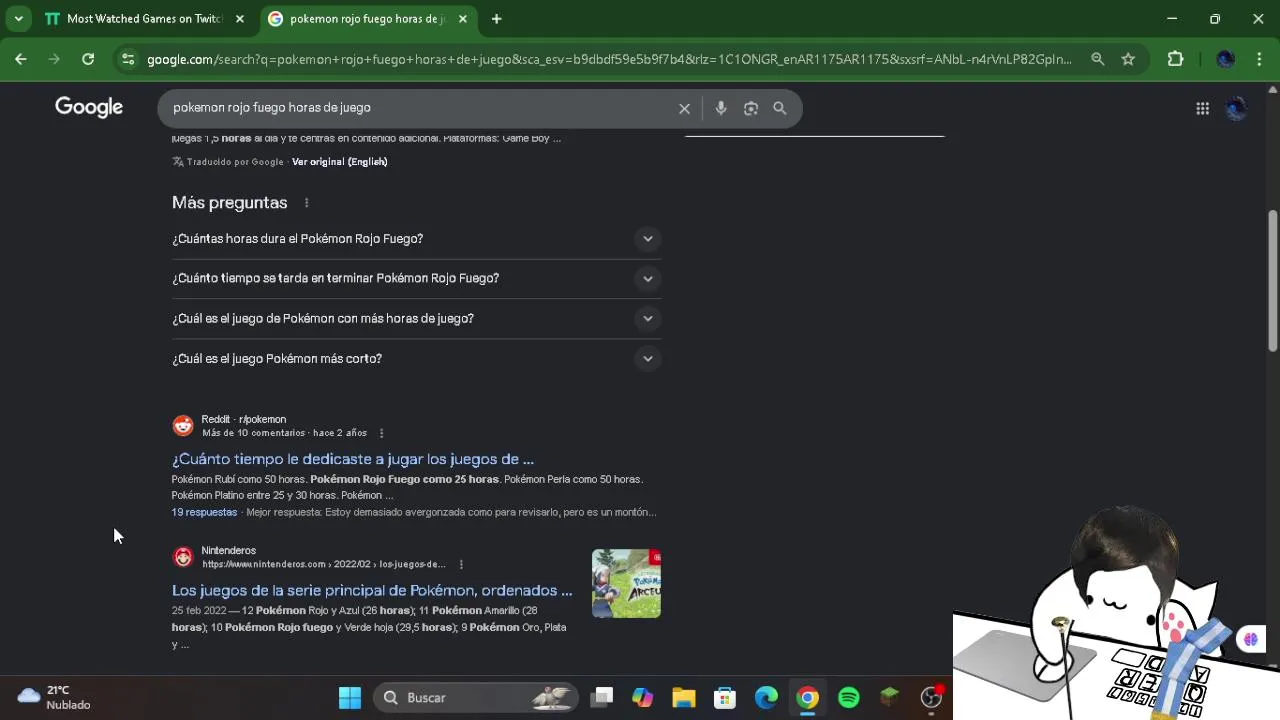
Task: Search by image with Google Lens
Action: coord(751,108)
